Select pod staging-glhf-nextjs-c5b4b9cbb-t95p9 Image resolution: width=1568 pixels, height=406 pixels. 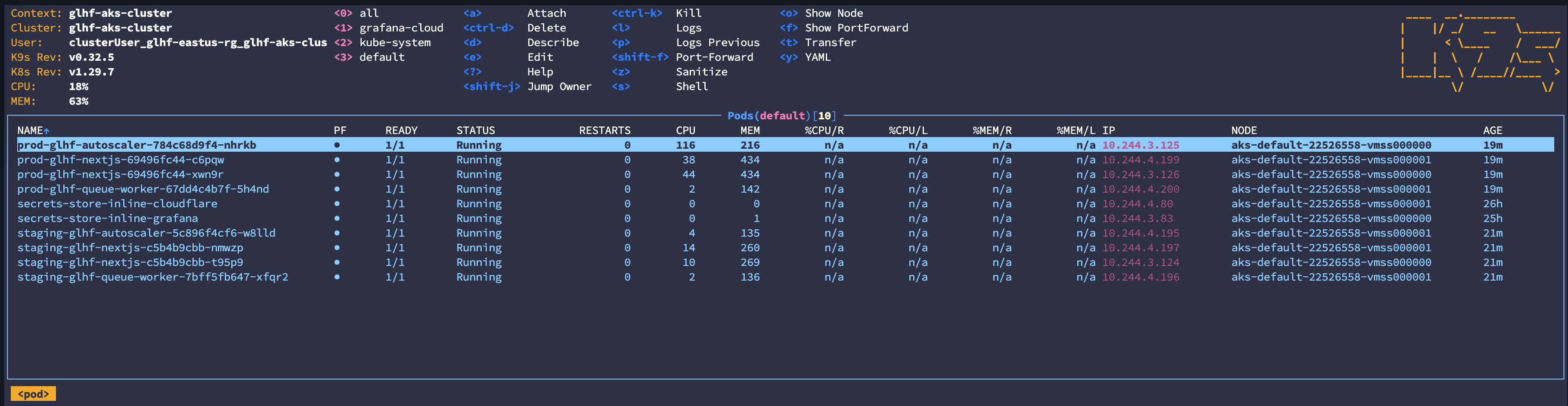785,262
